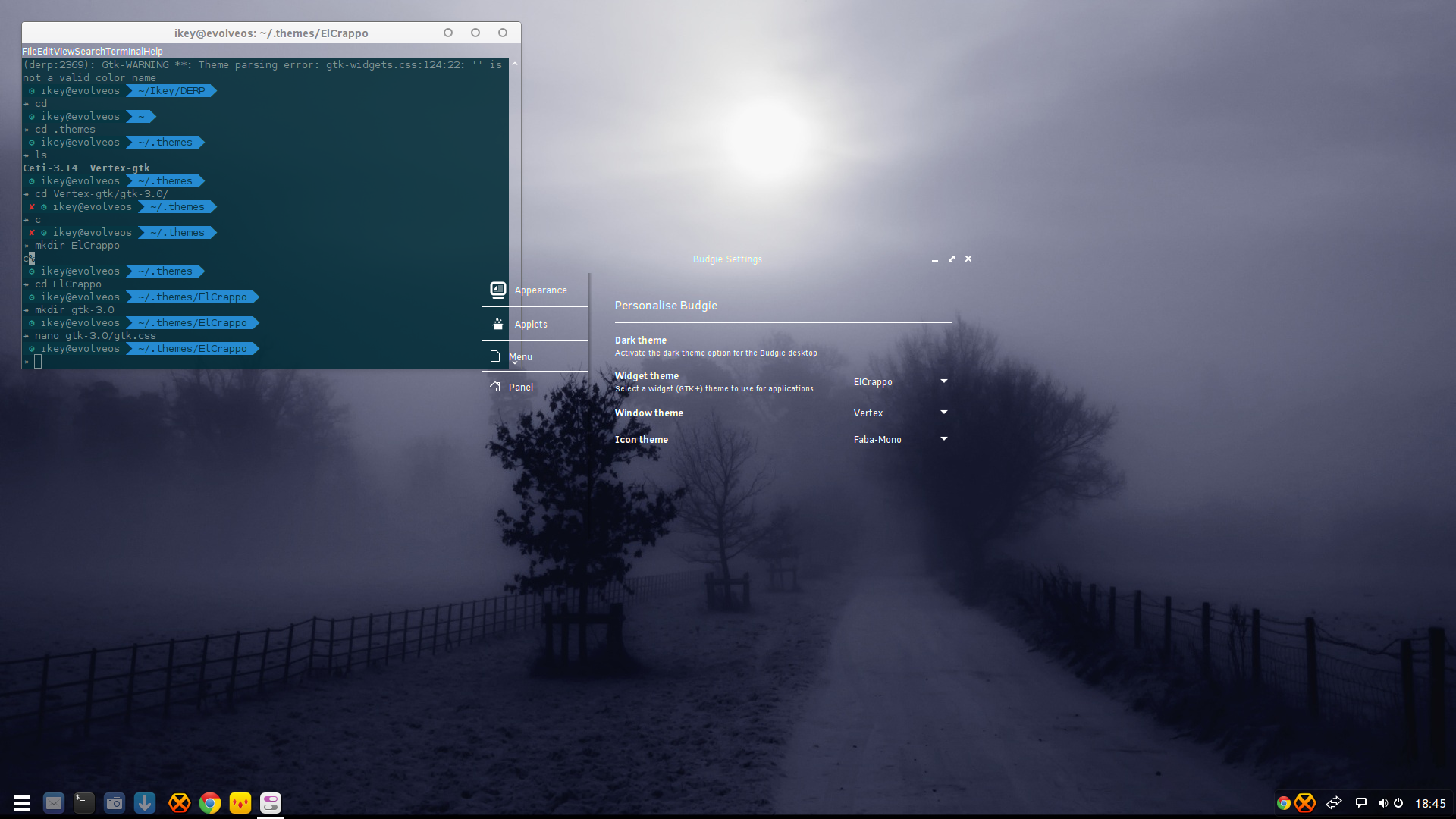Launch the yellow app with red diamonds
The height and width of the screenshot is (819, 1456).
tap(240, 802)
